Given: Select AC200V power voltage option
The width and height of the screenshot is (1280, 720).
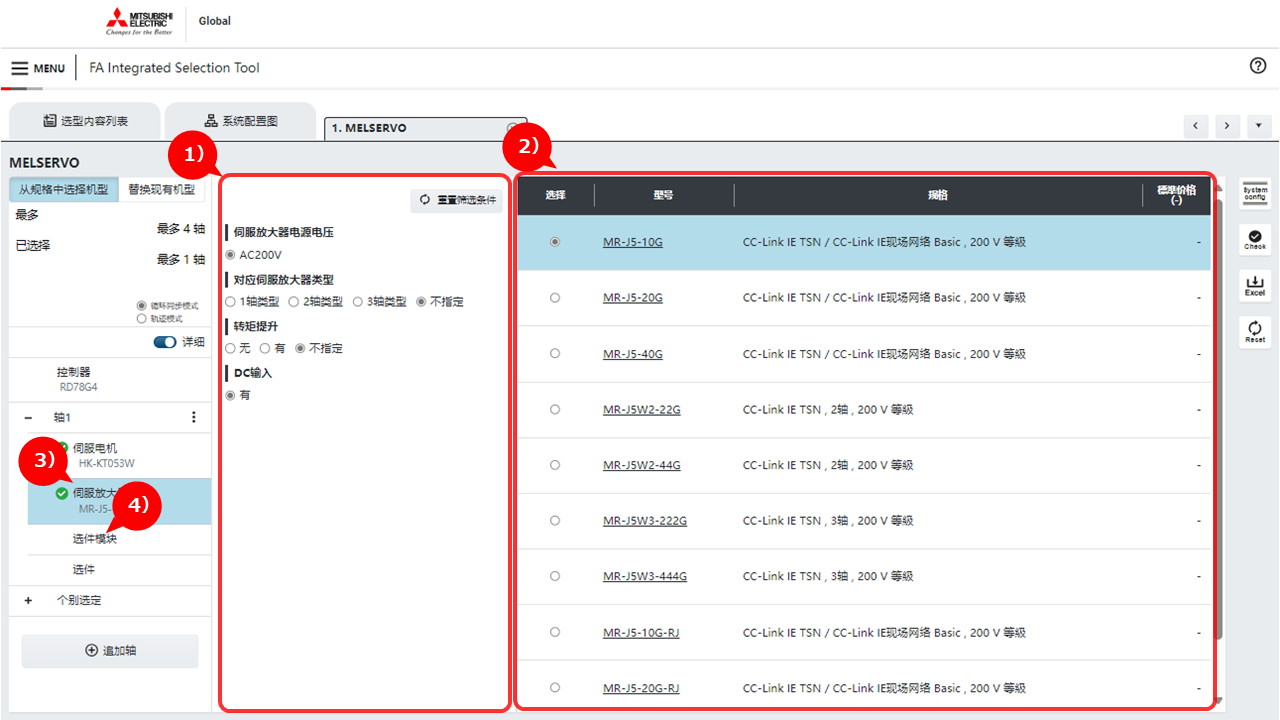Looking at the screenshot, I should click(x=231, y=255).
